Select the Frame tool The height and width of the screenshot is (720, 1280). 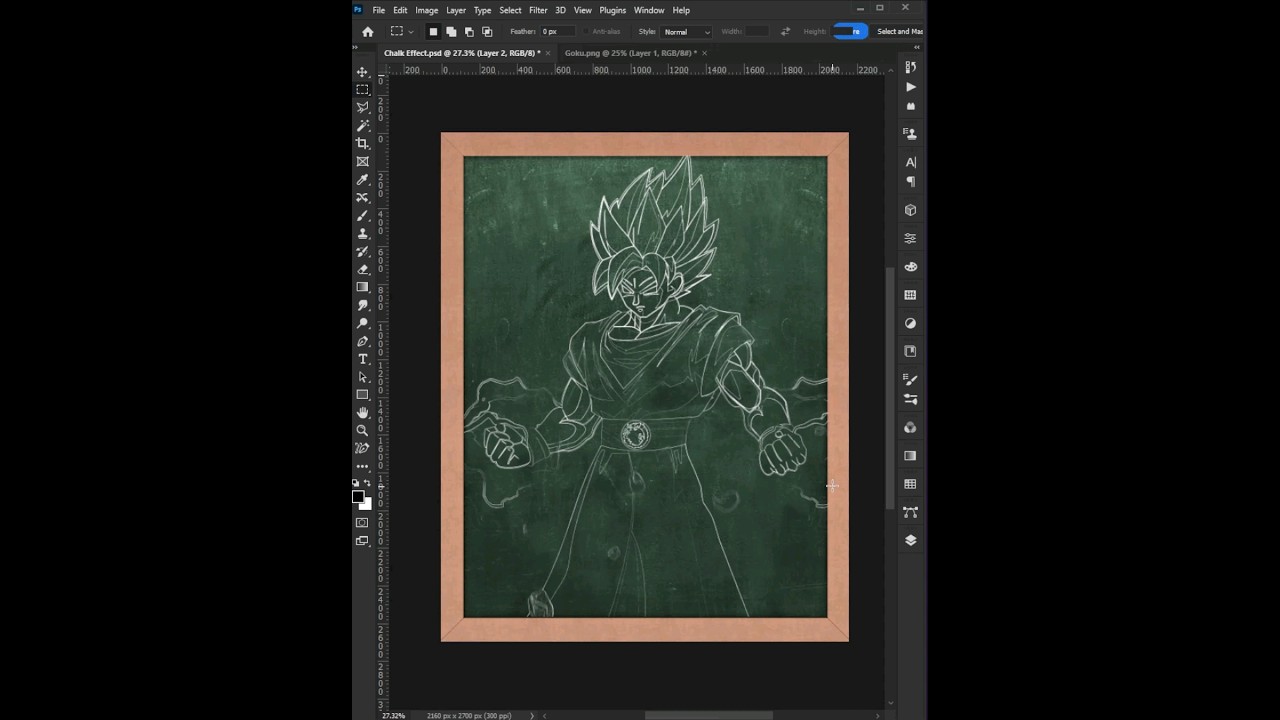(362, 162)
